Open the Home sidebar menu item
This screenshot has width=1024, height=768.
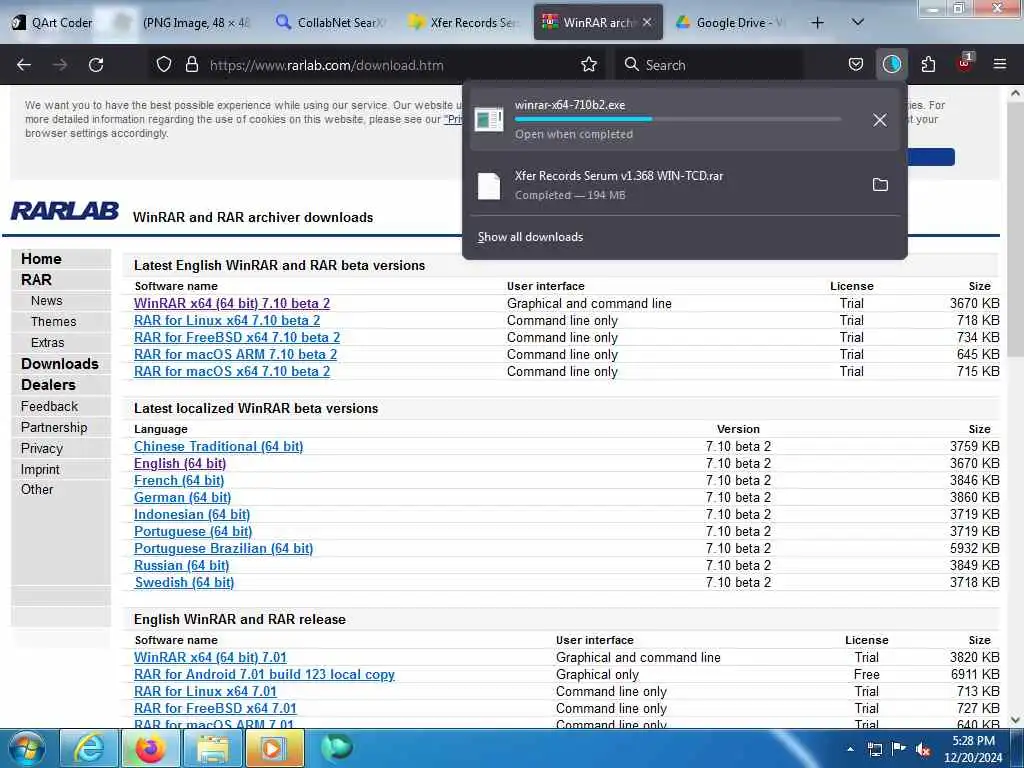tap(41, 259)
